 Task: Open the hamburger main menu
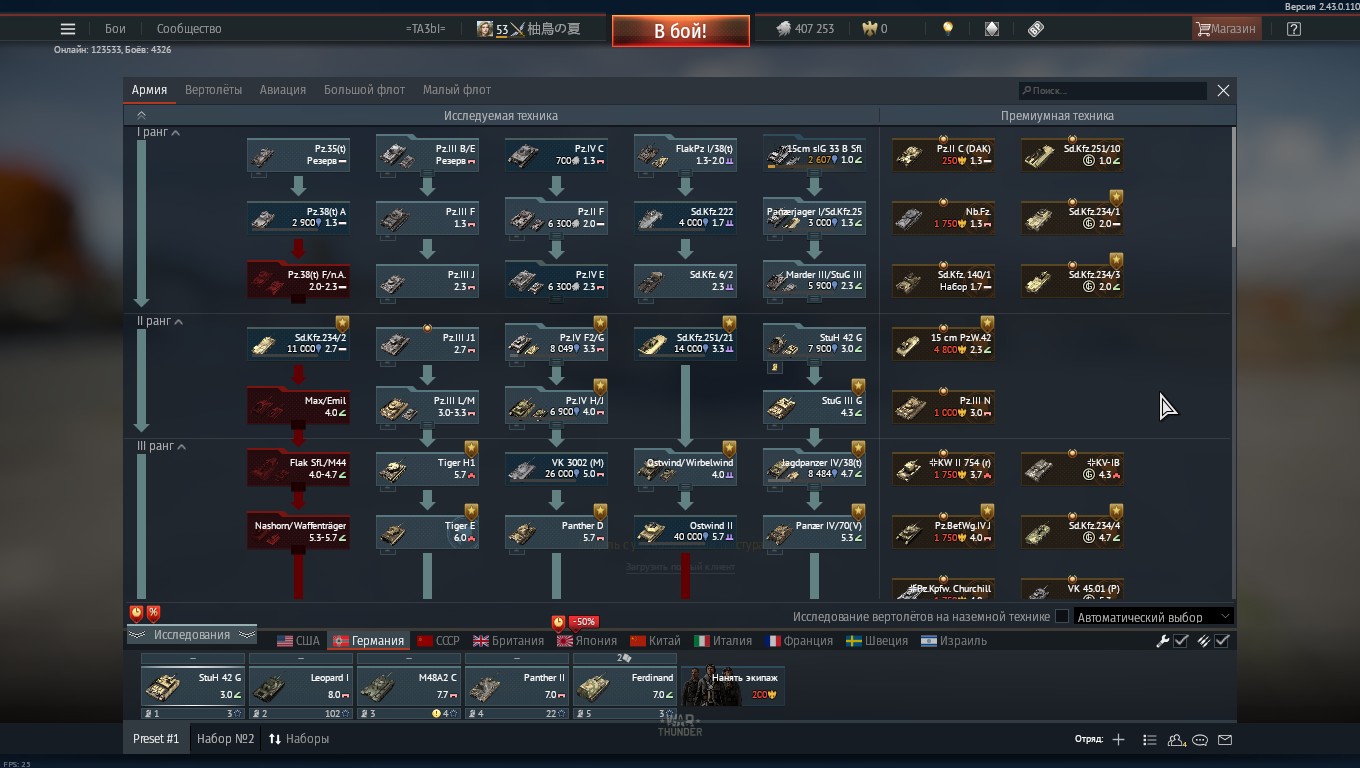68,29
